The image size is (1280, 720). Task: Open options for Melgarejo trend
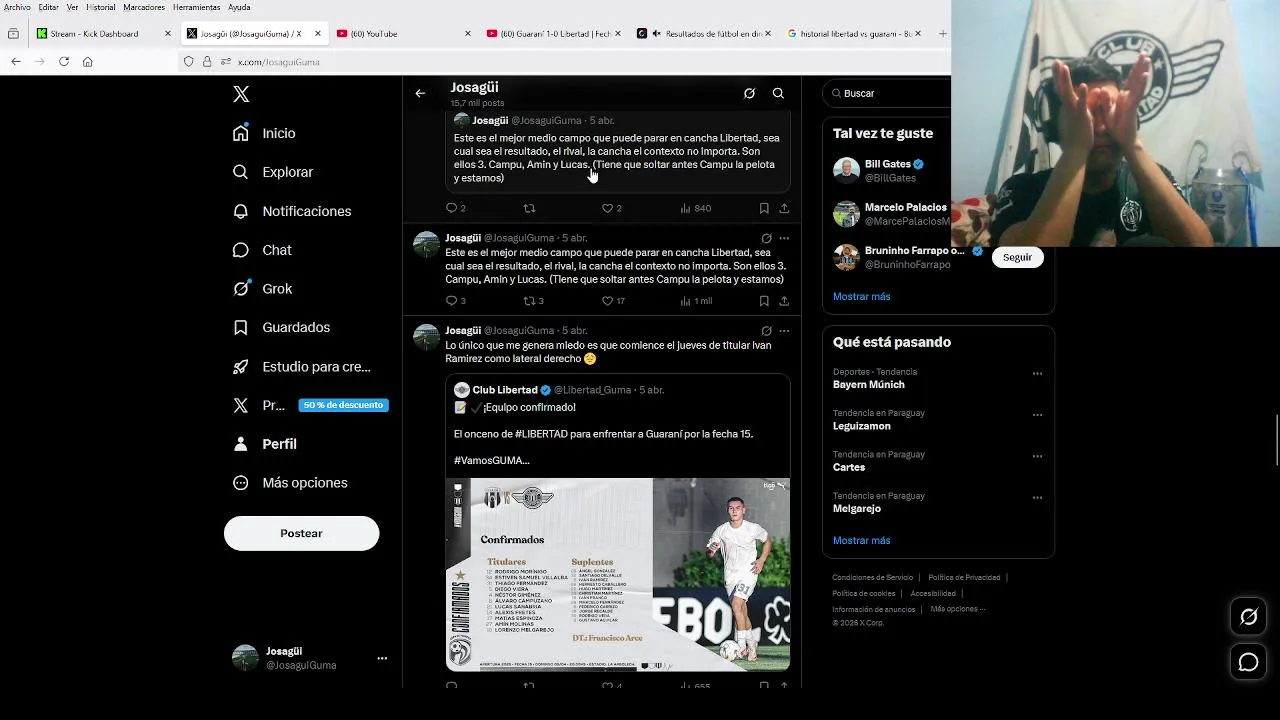coord(1037,497)
